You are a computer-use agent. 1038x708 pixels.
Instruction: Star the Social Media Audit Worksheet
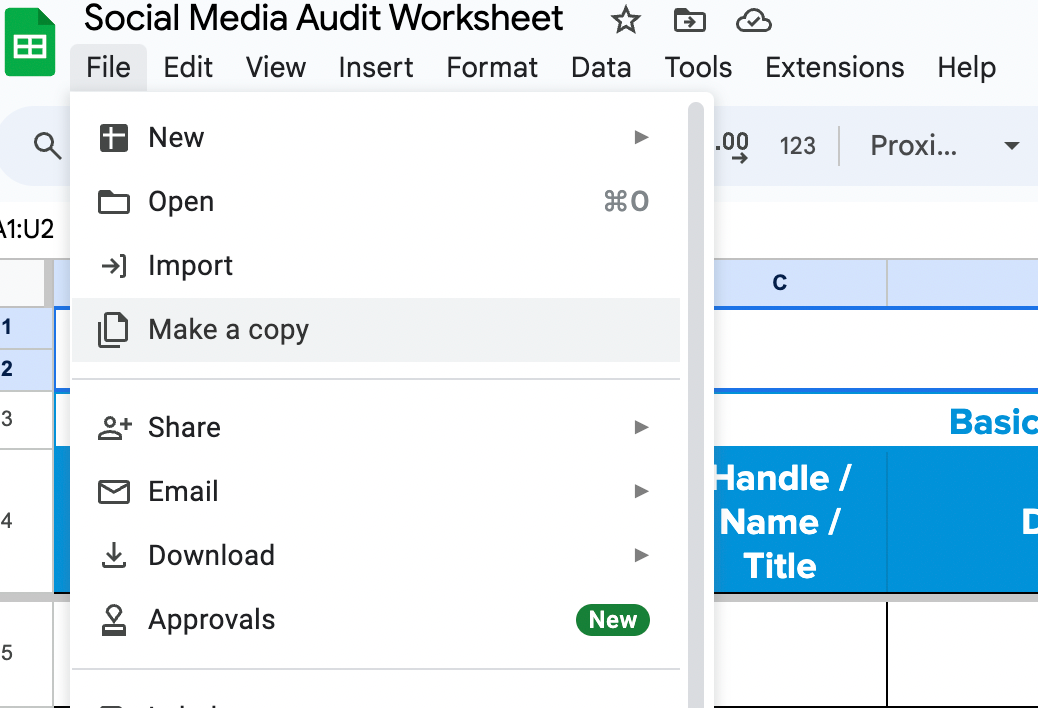[626, 20]
